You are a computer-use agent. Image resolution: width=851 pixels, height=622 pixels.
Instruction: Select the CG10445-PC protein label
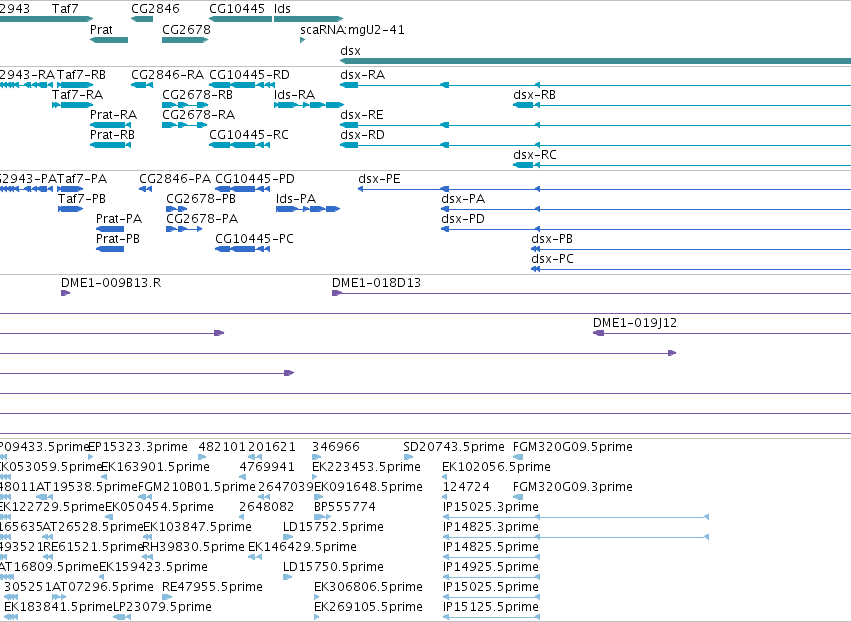tap(255, 239)
